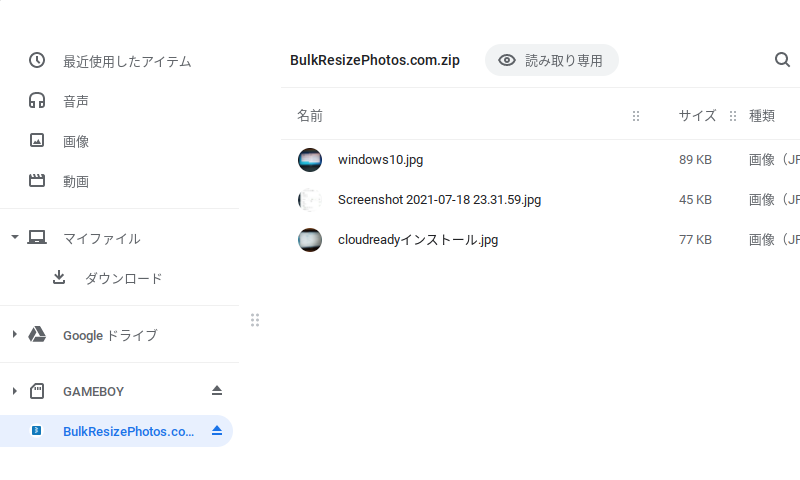Sort files by size column
Viewport: 800px width, 480px height.
point(697,116)
